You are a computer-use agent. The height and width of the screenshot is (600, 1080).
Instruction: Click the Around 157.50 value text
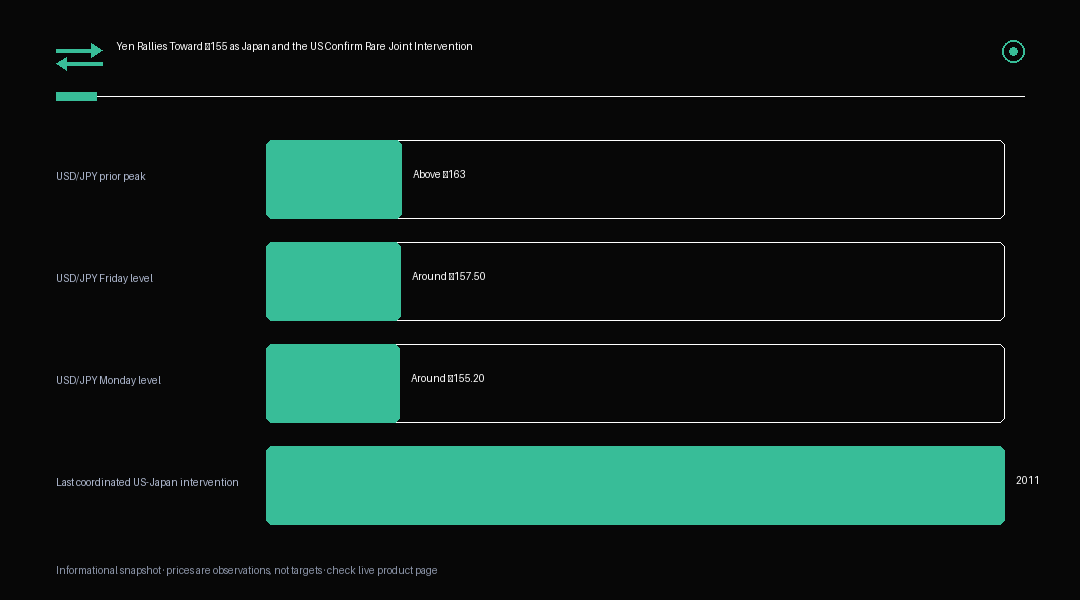[448, 276]
